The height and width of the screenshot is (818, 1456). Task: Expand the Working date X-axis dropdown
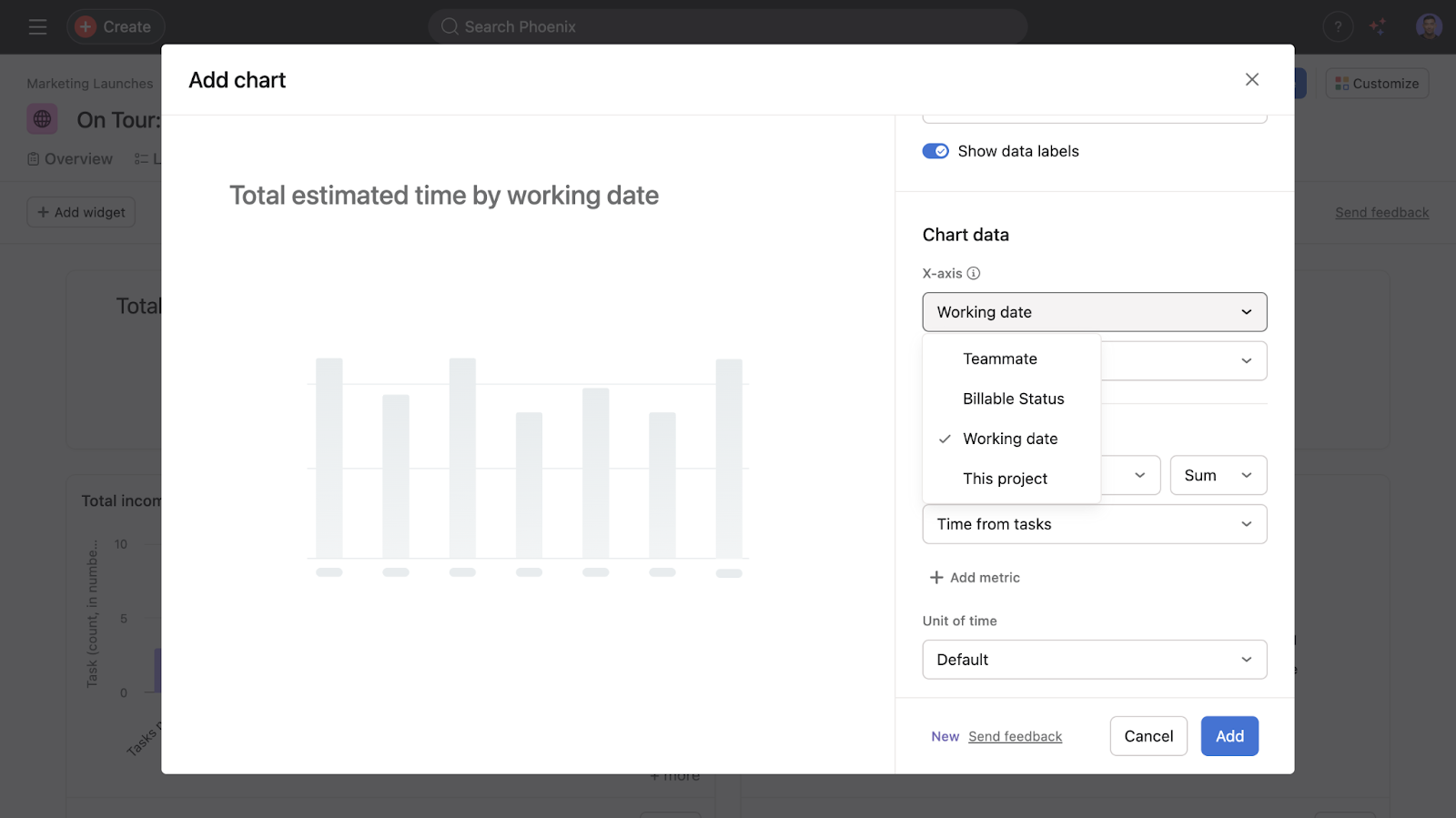point(1094,312)
